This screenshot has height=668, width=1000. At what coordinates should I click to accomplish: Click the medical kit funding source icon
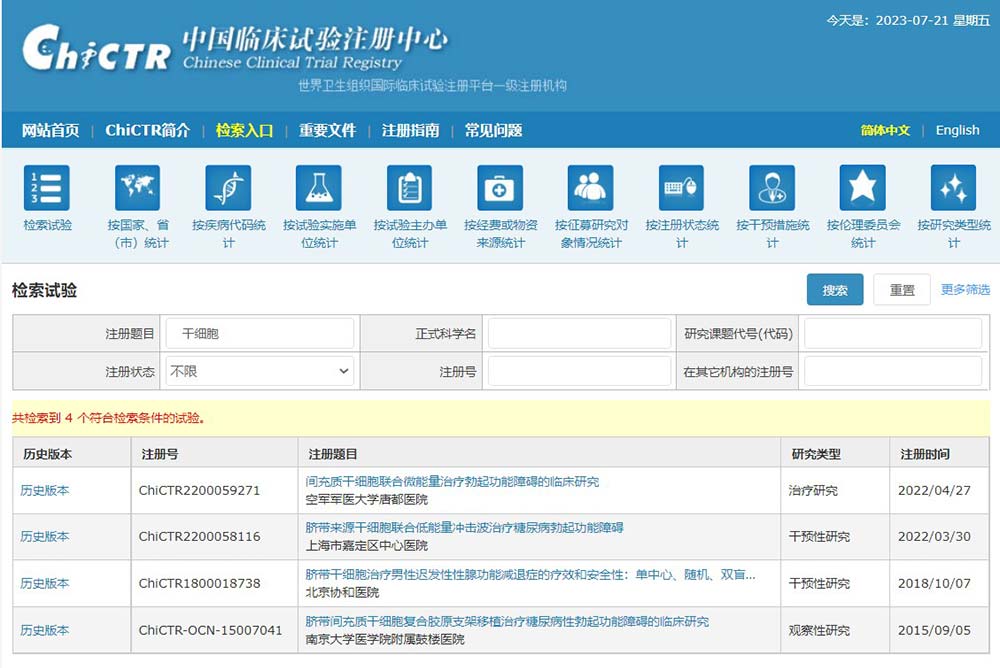click(500, 189)
